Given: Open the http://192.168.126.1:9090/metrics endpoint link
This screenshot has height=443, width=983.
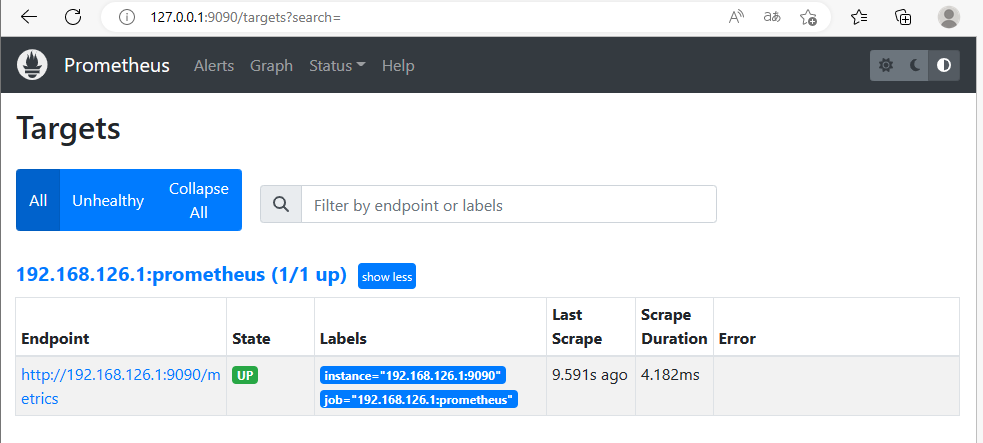Looking at the screenshot, I should pyautogui.click(x=120, y=387).
